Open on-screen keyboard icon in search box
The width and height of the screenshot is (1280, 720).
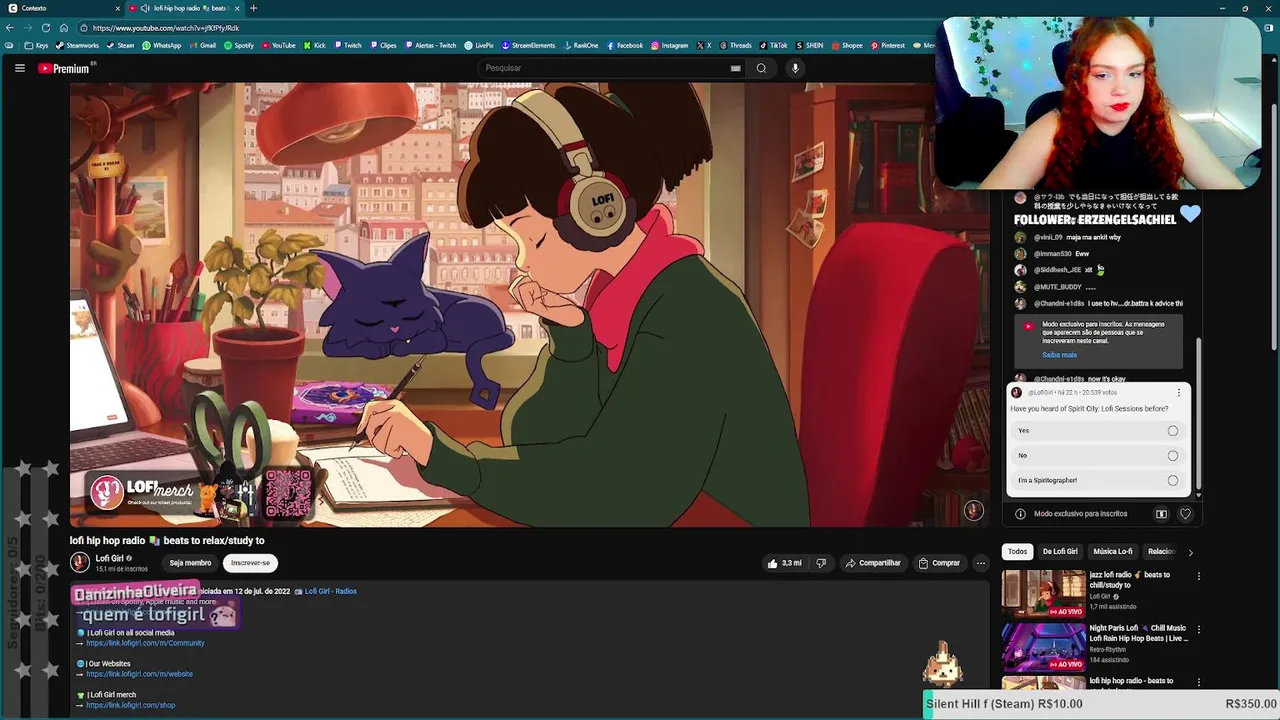coord(736,68)
